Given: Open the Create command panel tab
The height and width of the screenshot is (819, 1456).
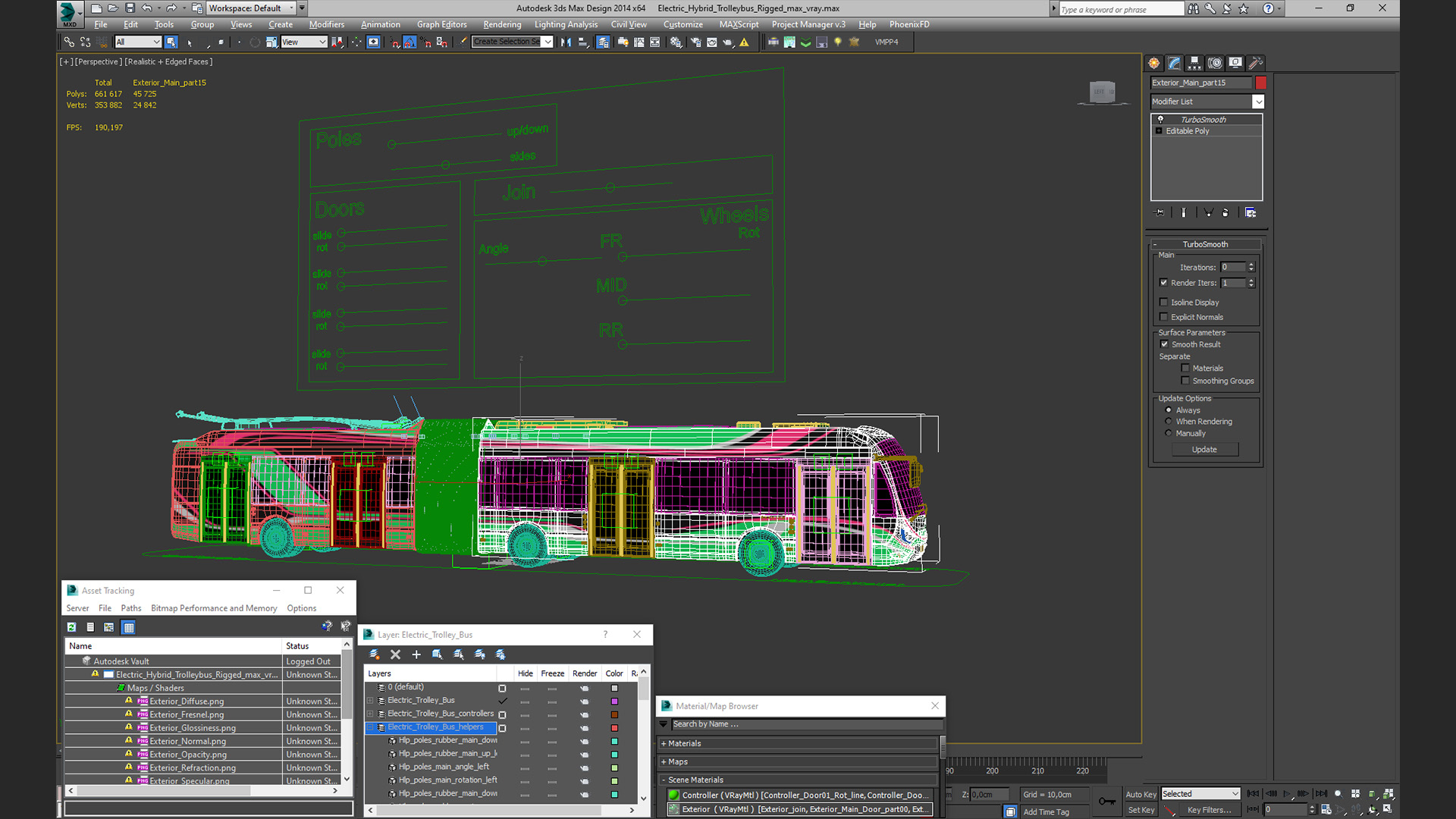Looking at the screenshot, I should 1153,63.
